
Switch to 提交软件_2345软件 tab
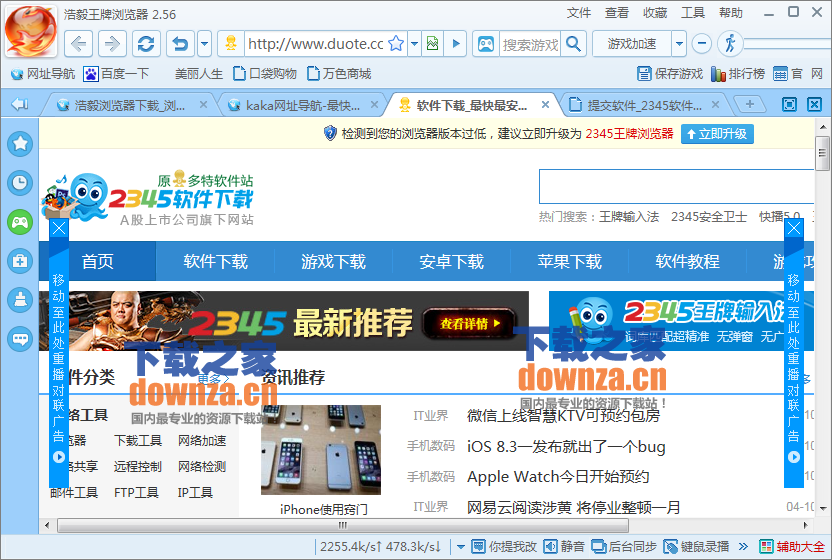[x=643, y=106]
